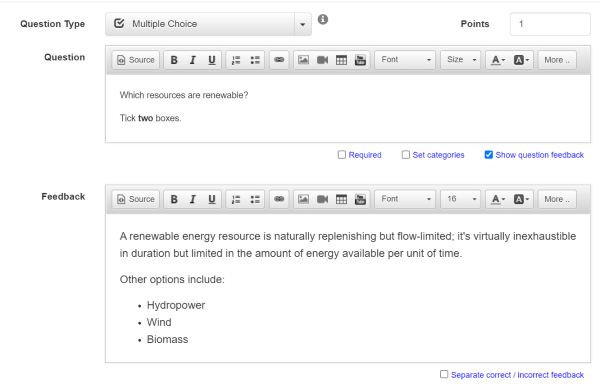Screen dimensions: 600x389
Task: Open text color picker in Question editor
Action: [498, 60]
